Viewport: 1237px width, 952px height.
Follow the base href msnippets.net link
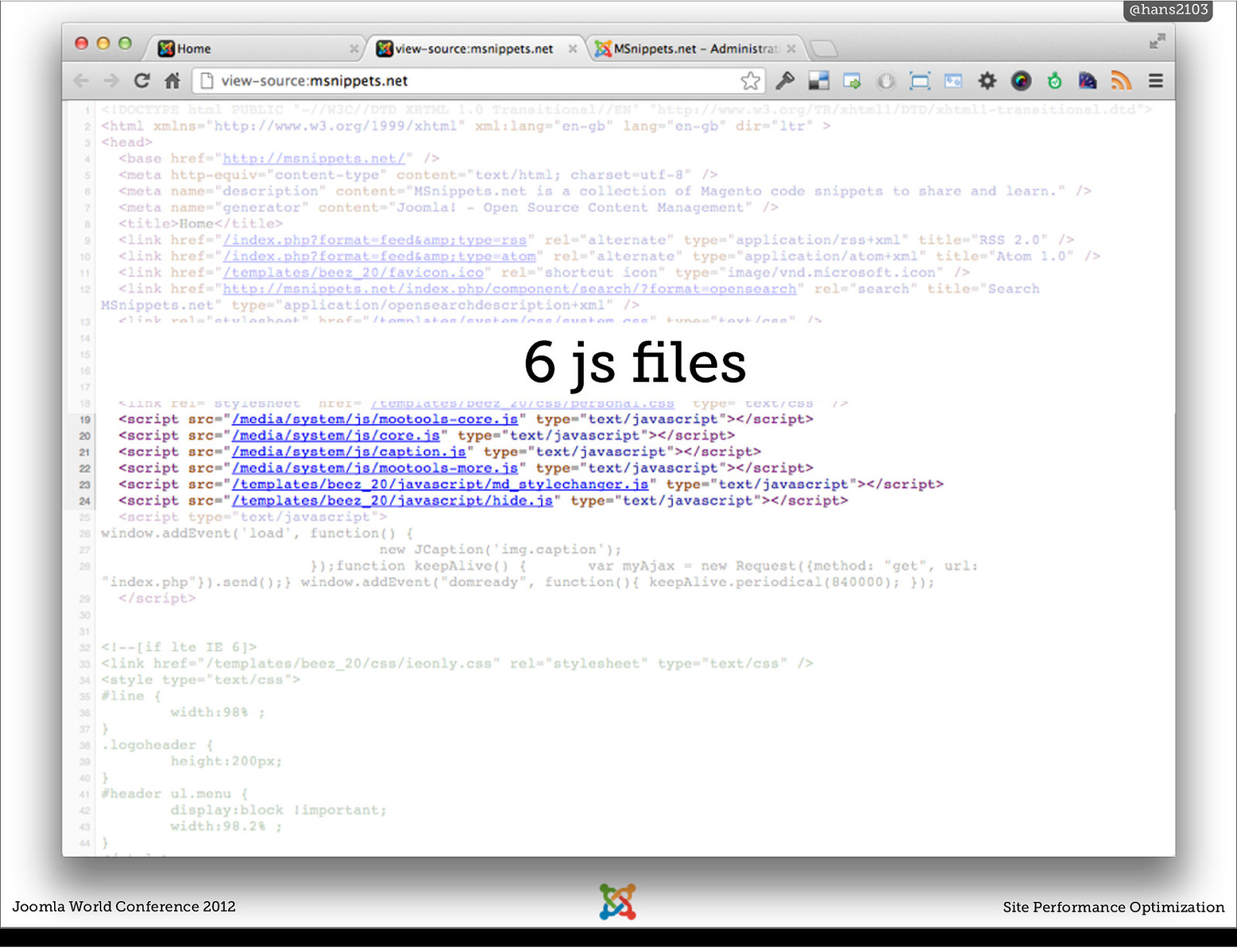(314, 158)
